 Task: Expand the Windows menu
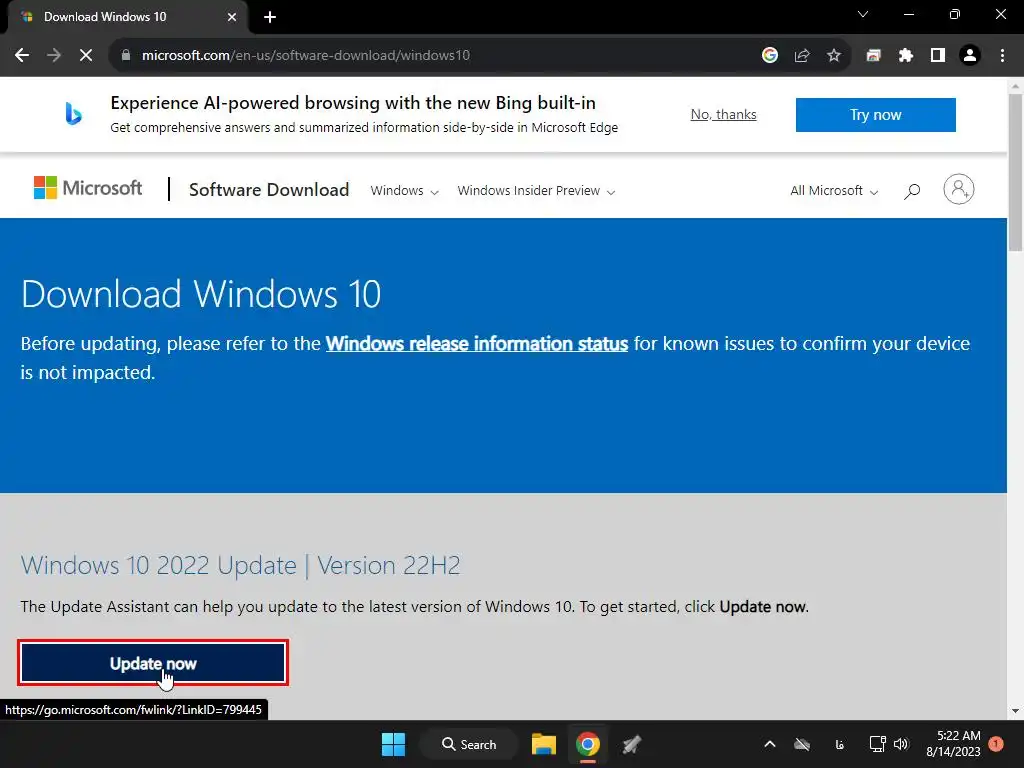[x=404, y=191]
